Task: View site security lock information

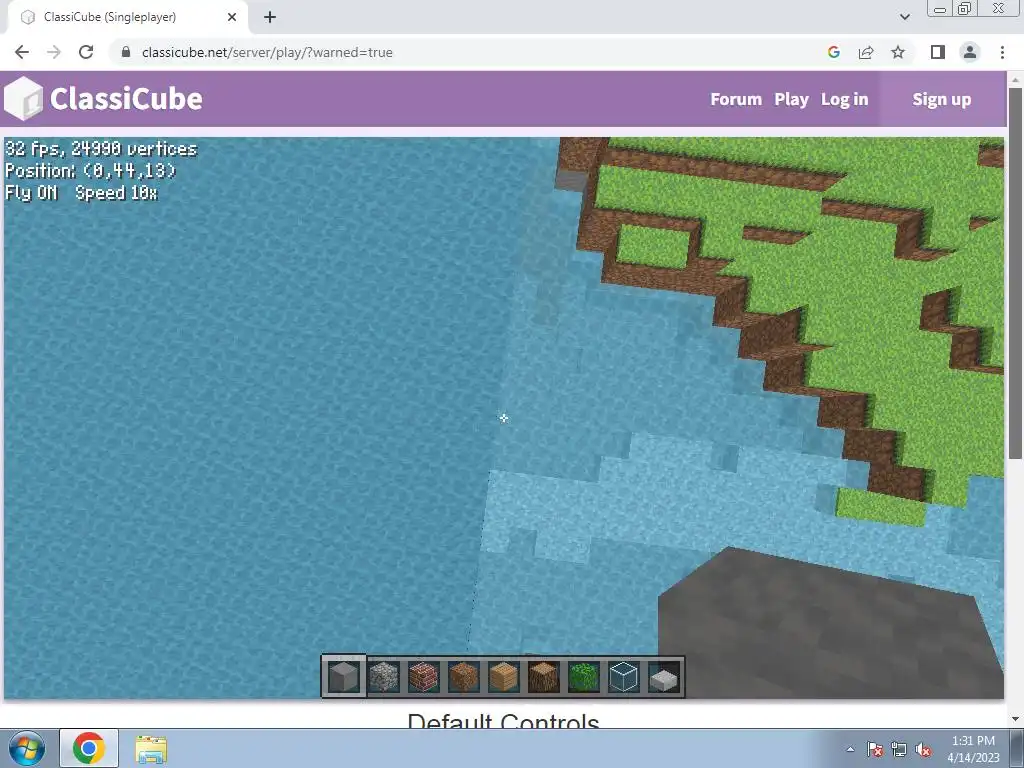Action: 126,52
